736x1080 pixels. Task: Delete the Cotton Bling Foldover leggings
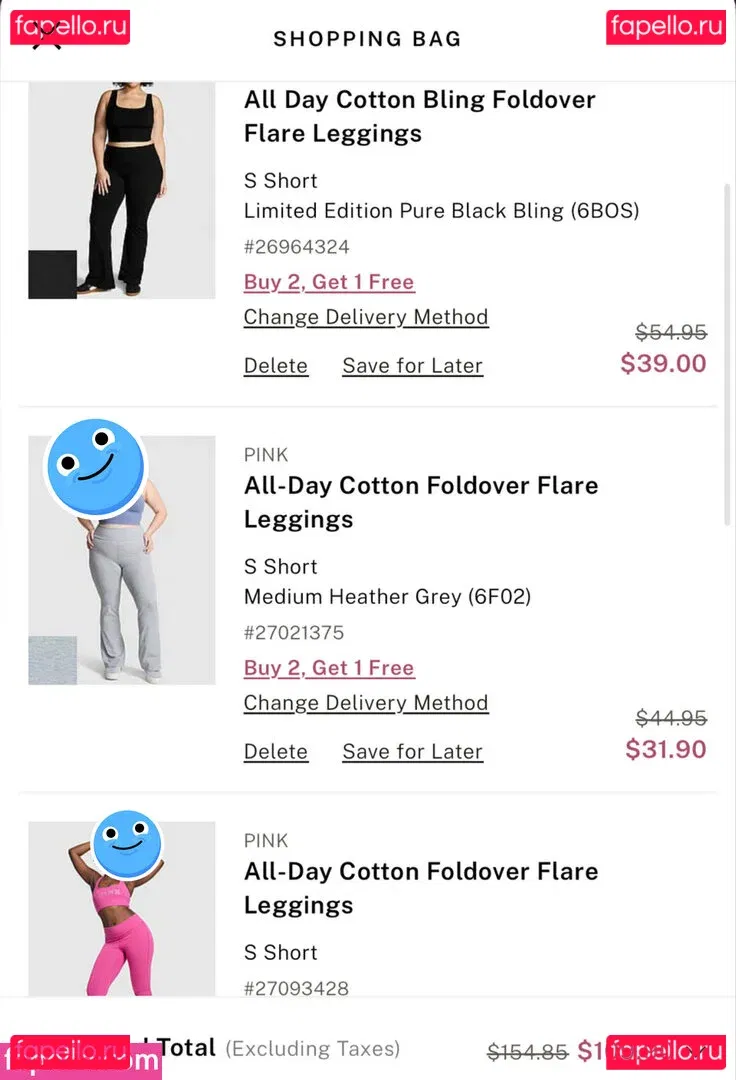276,366
